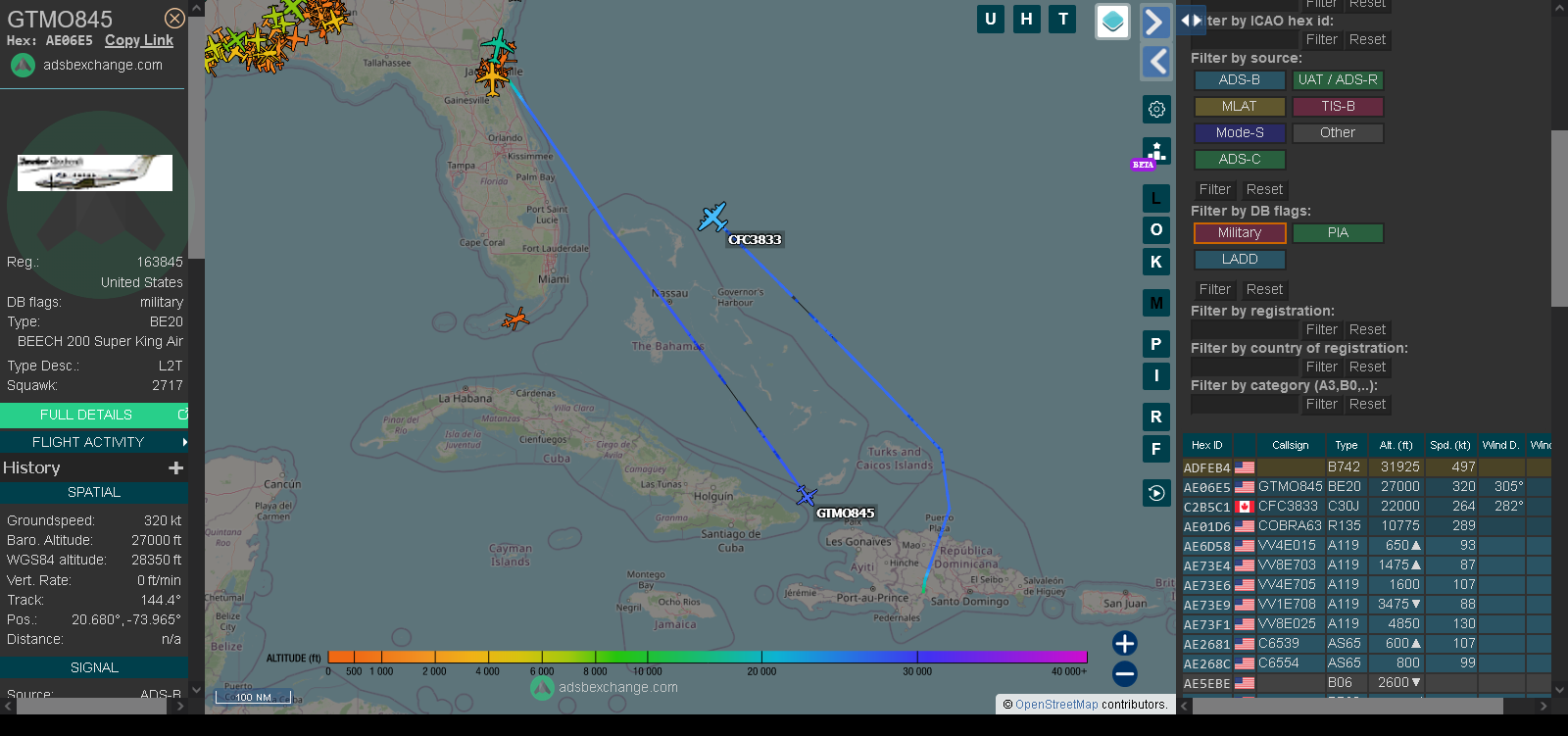The image size is (1568, 736).
Task: Select Mode-S source filter
Action: point(1240,133)
